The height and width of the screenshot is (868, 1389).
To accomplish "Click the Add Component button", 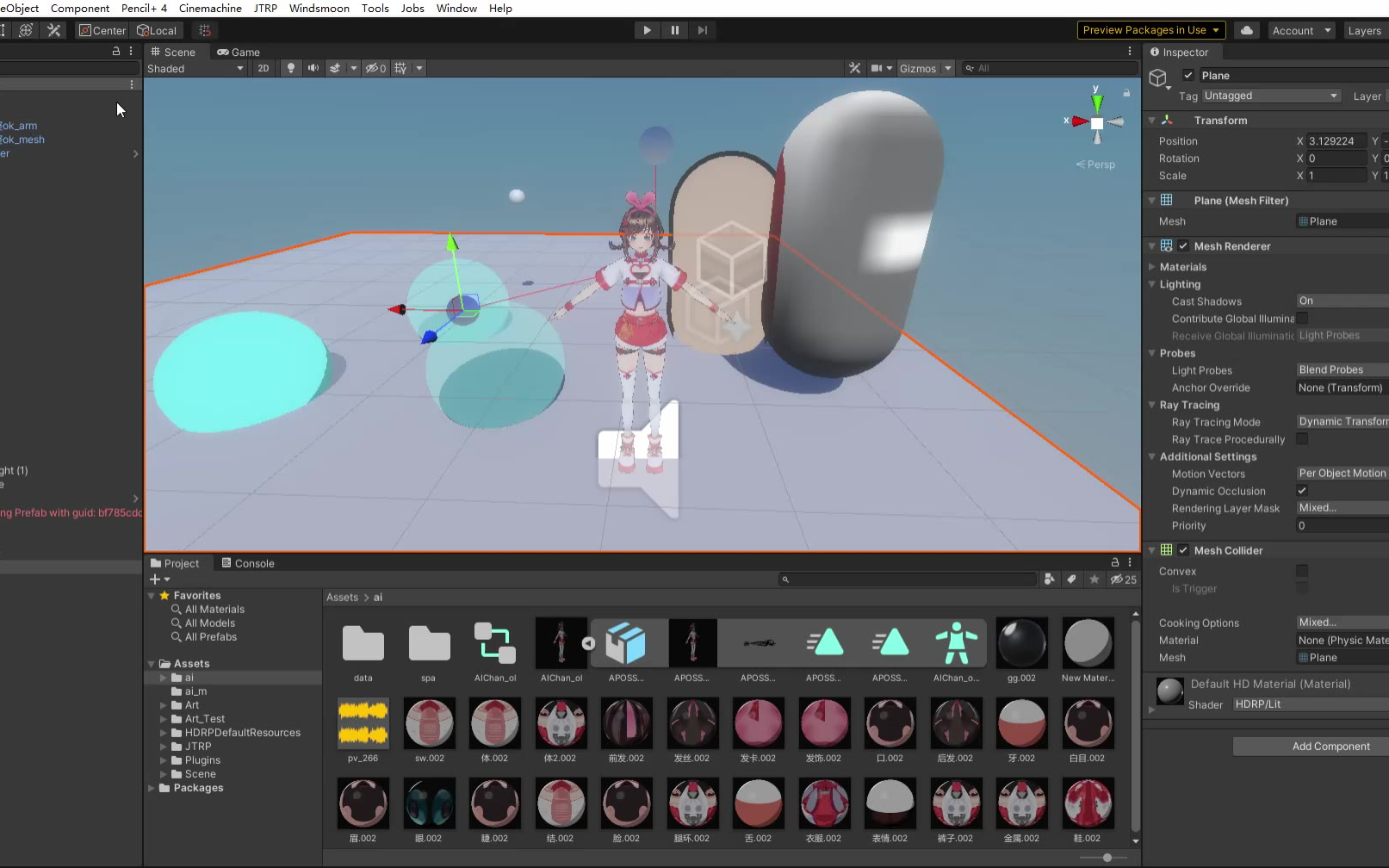I will [1330, 747].
